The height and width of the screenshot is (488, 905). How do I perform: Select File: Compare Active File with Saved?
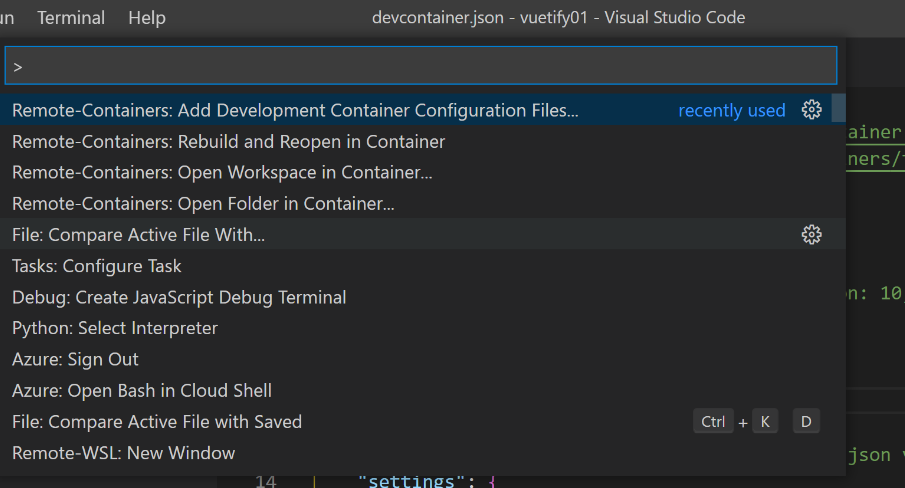[x=157, y=422]
